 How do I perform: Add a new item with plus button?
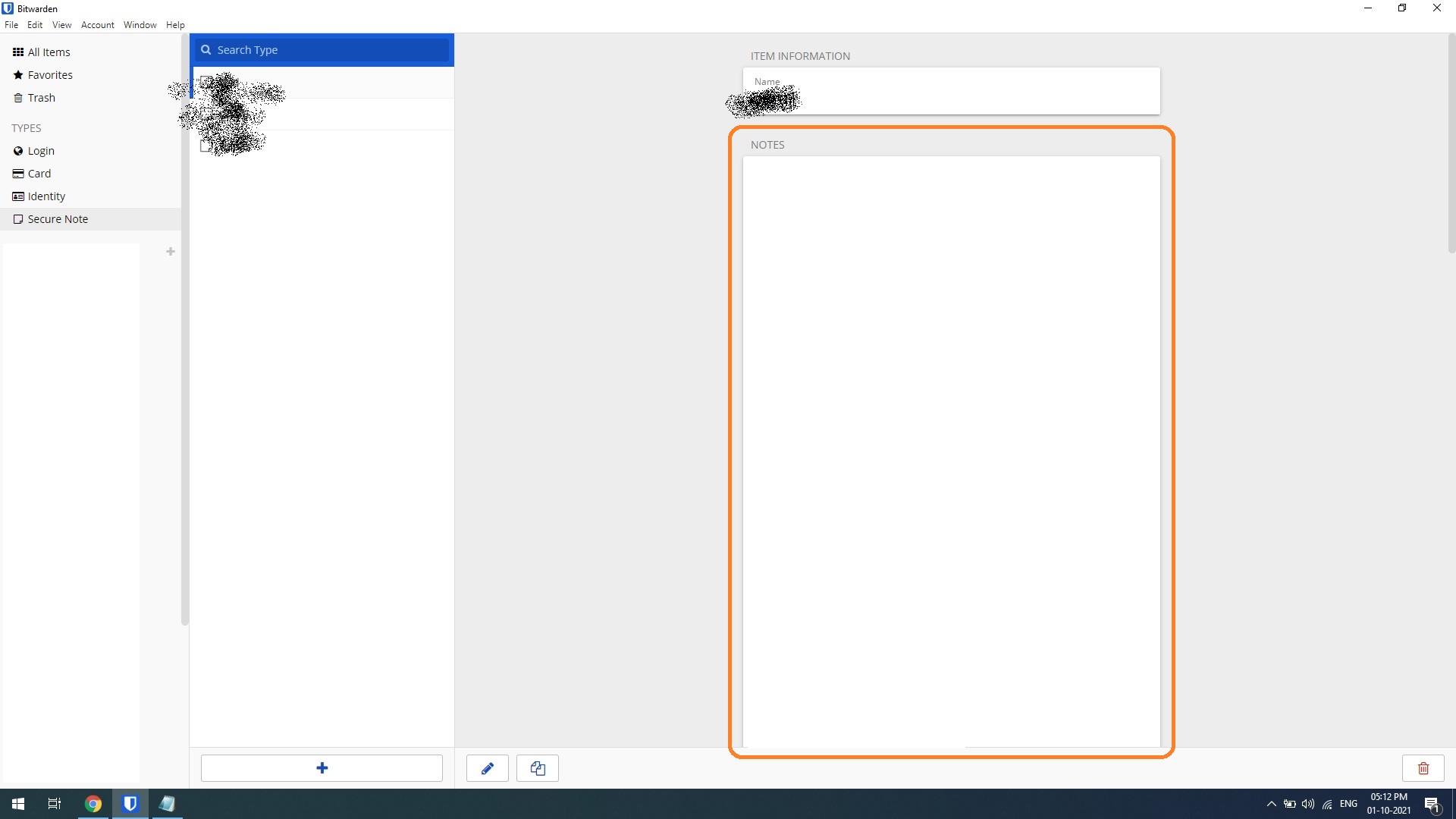(x=322, y=768)
